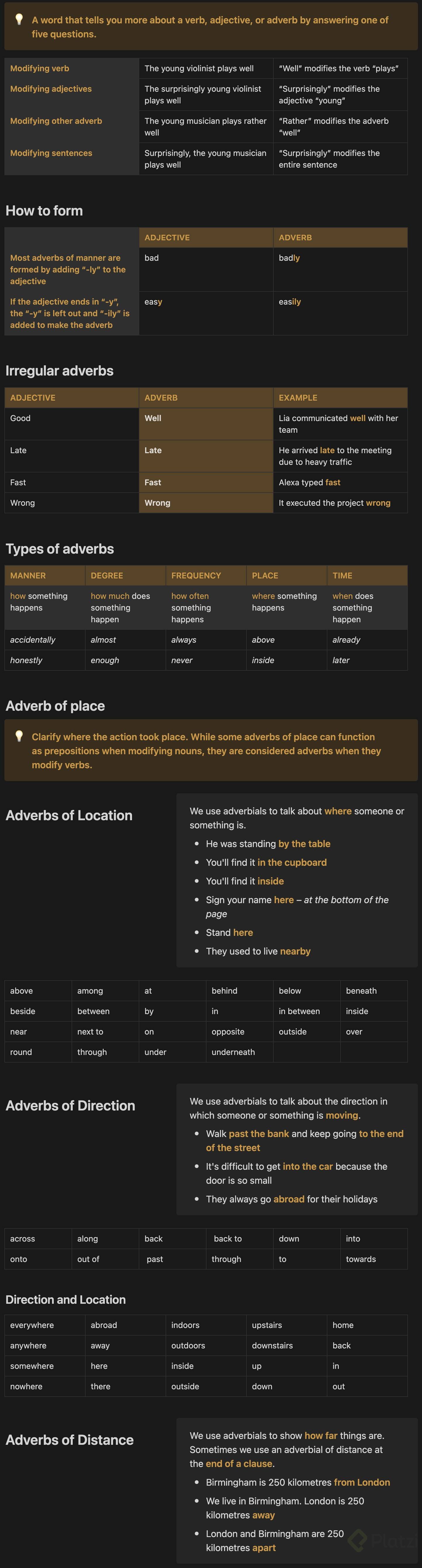
Task: Click the "Modifying verb" row label
Action: coord(40,68)
